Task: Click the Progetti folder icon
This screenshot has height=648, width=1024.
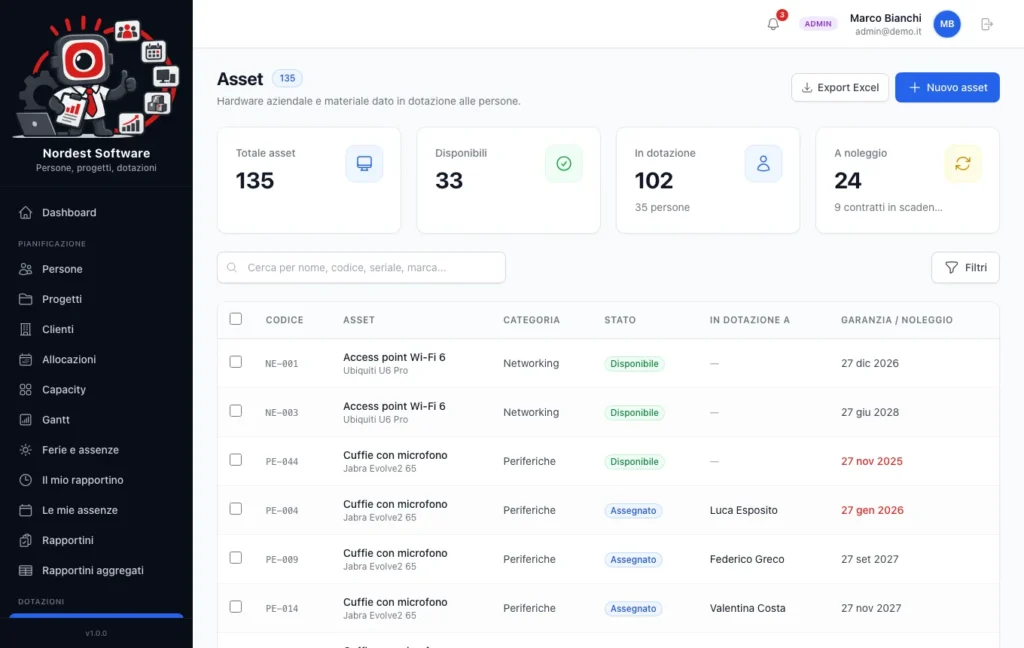Action: click(x=25, y=299)
